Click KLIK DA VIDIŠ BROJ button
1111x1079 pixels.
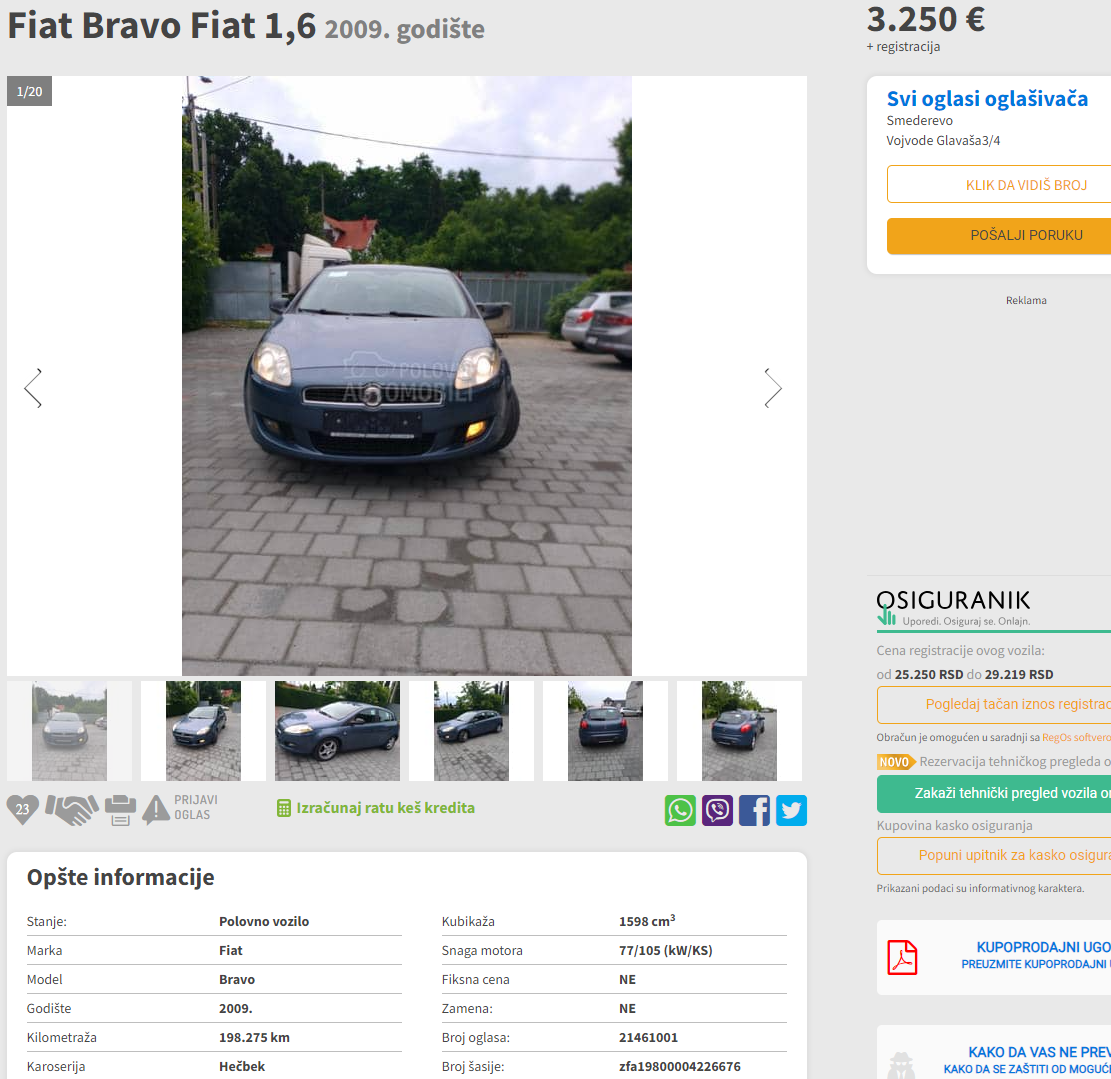[x=998, y=185]
